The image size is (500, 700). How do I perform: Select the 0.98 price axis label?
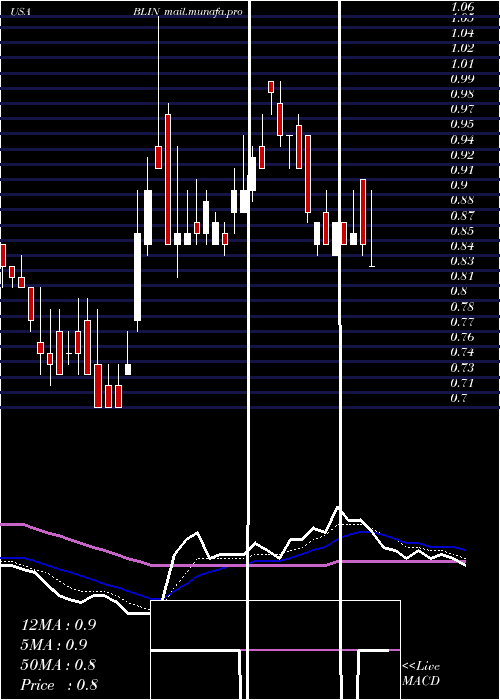(x=462, y=94)
